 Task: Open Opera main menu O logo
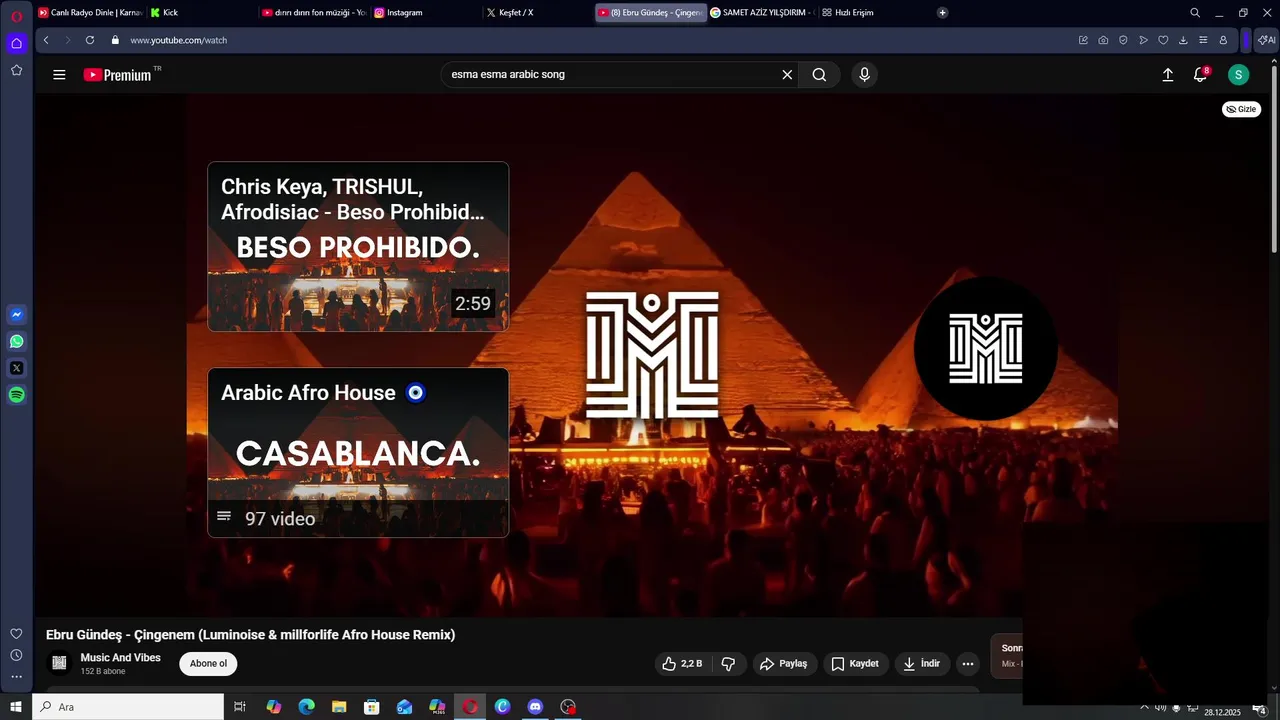(x=16, y=16)
